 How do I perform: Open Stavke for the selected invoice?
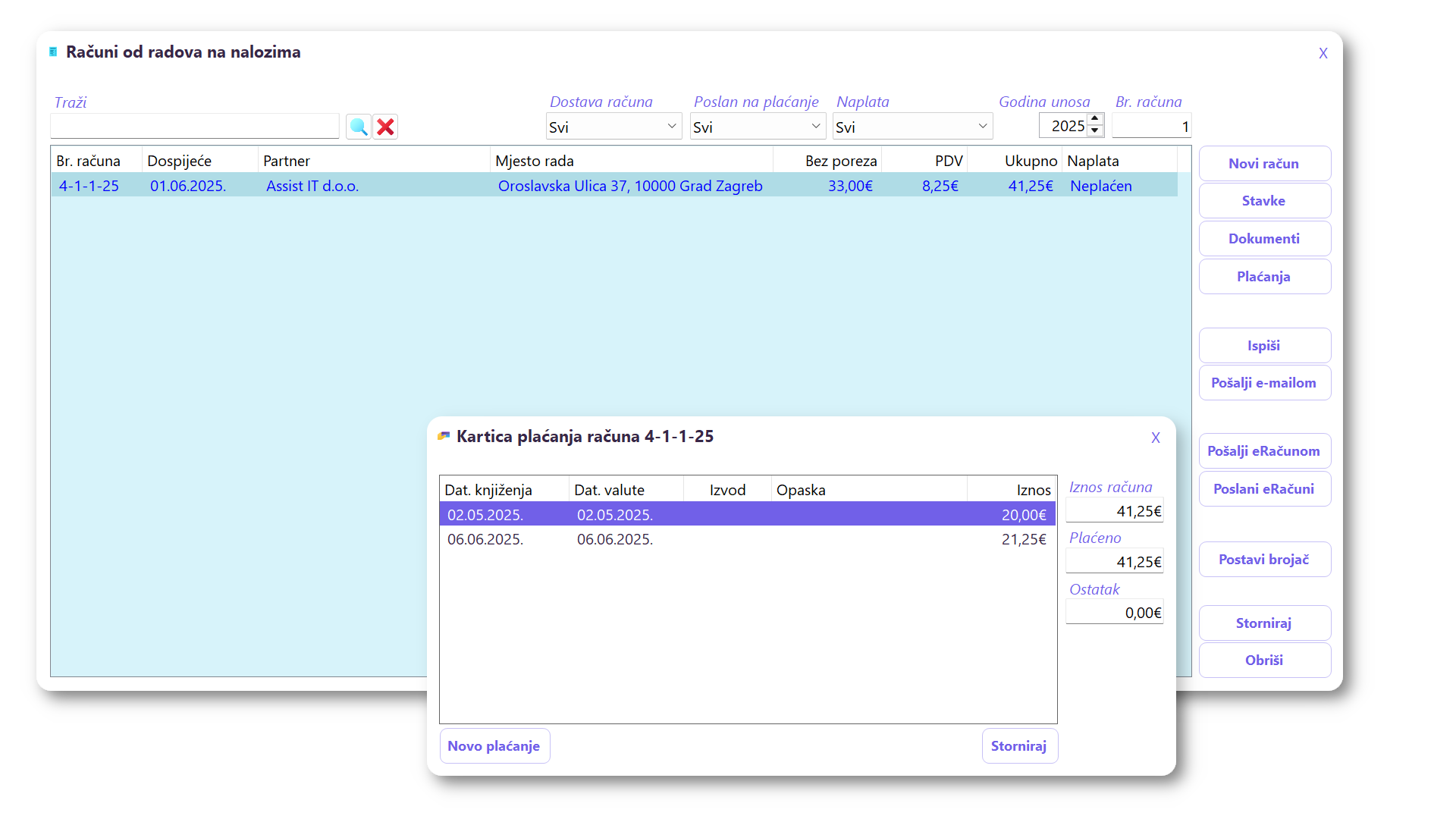tap(1263, 201)
